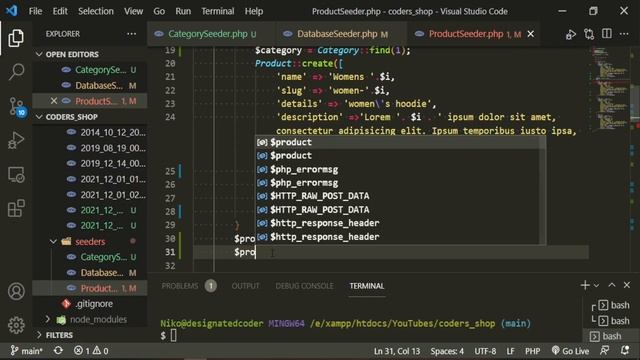The image size is (640, 360).
Task: Select the last bash terminal in list
Action: (x=611, y=336)
